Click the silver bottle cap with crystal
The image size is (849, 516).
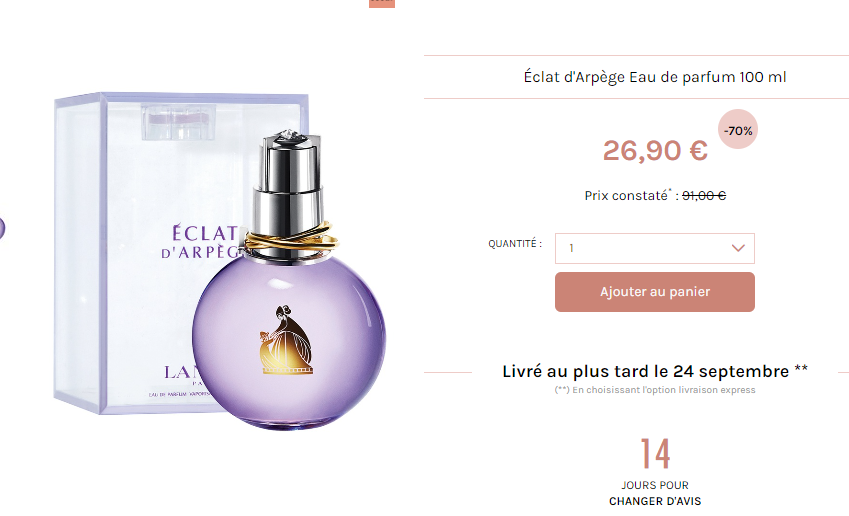tap(289, 184)
